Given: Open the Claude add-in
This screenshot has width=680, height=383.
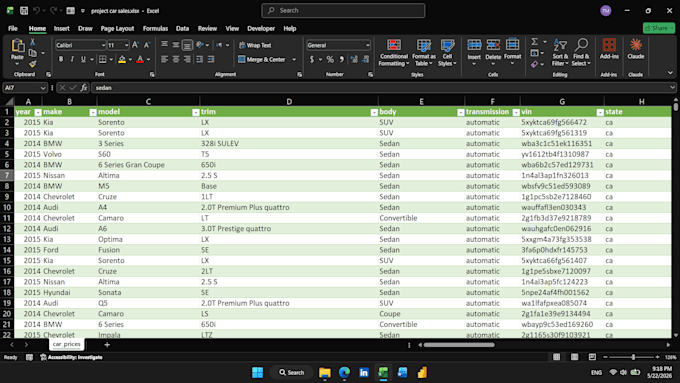Looking at the screenshot, I should tap(635, 49).
